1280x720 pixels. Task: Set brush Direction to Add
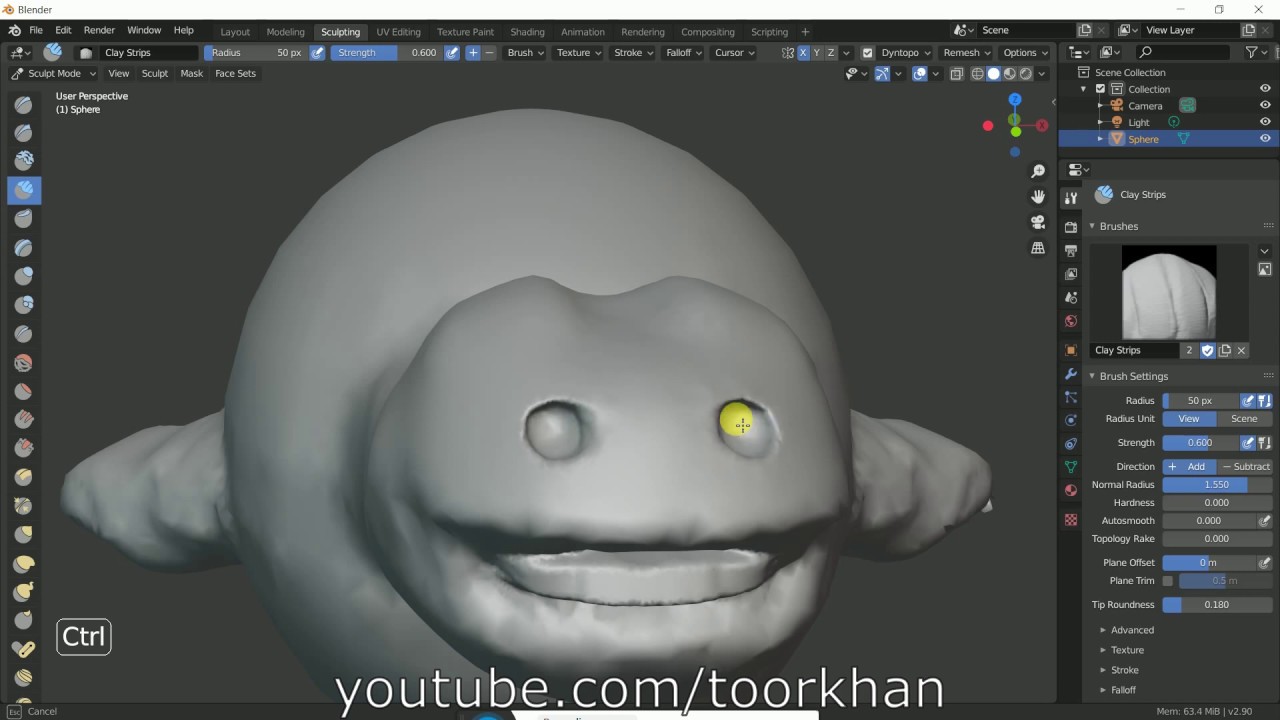(1189, 467)
